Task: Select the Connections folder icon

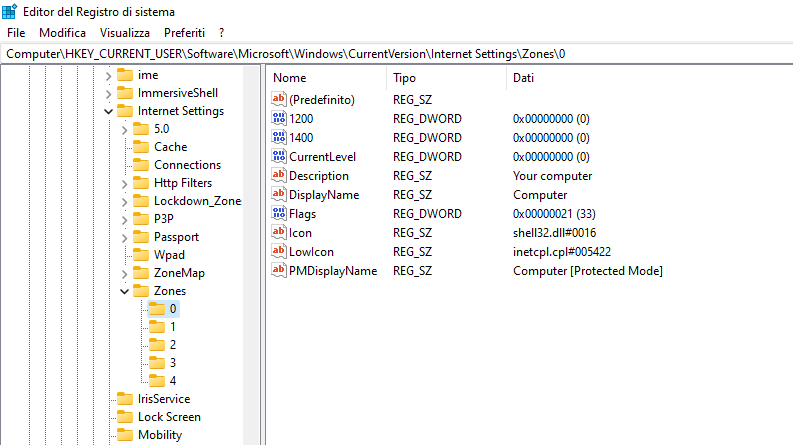Action: click(141, 165)
